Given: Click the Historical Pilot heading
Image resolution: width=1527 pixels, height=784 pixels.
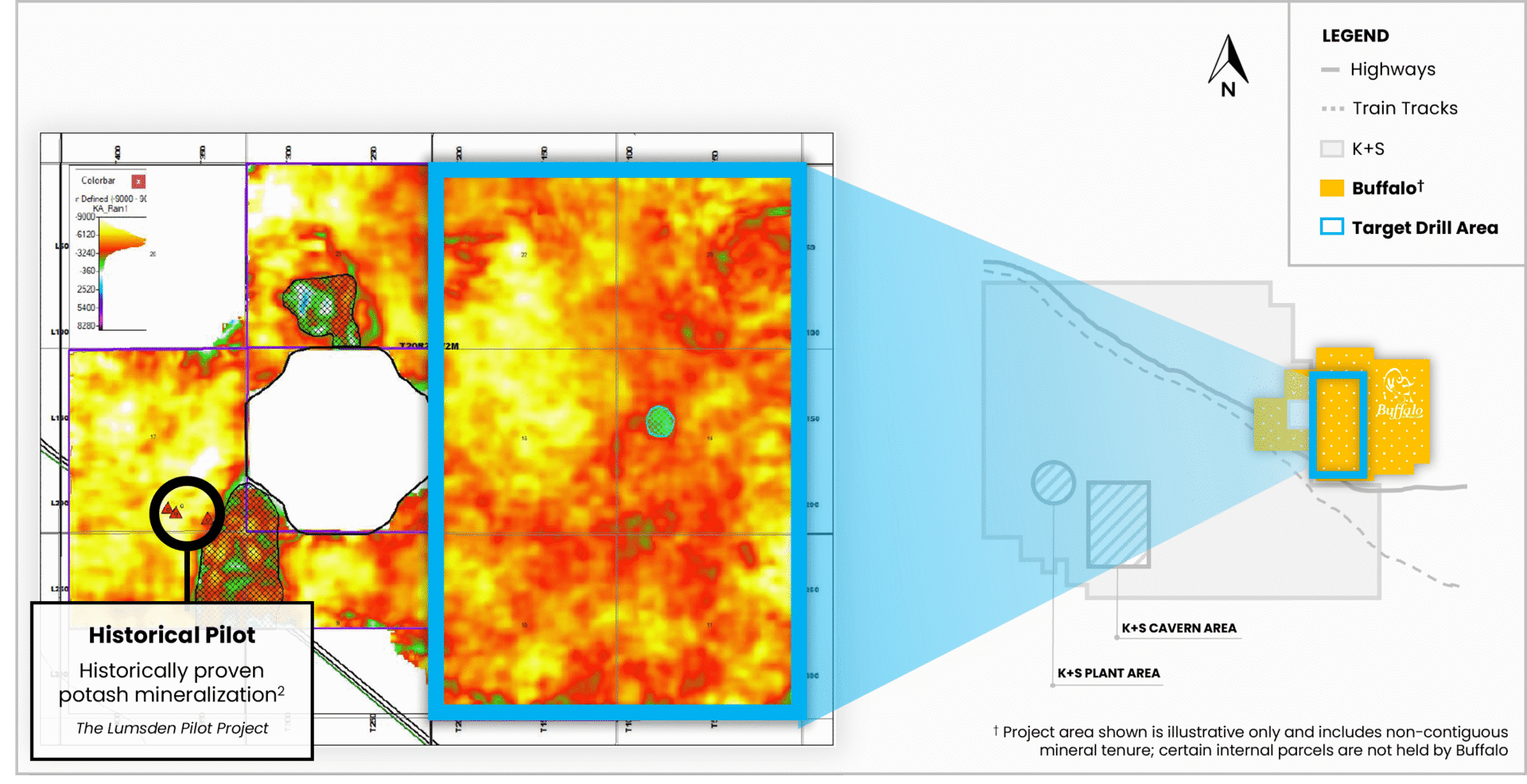Looking at the screenshot, I should click(172, 635).
